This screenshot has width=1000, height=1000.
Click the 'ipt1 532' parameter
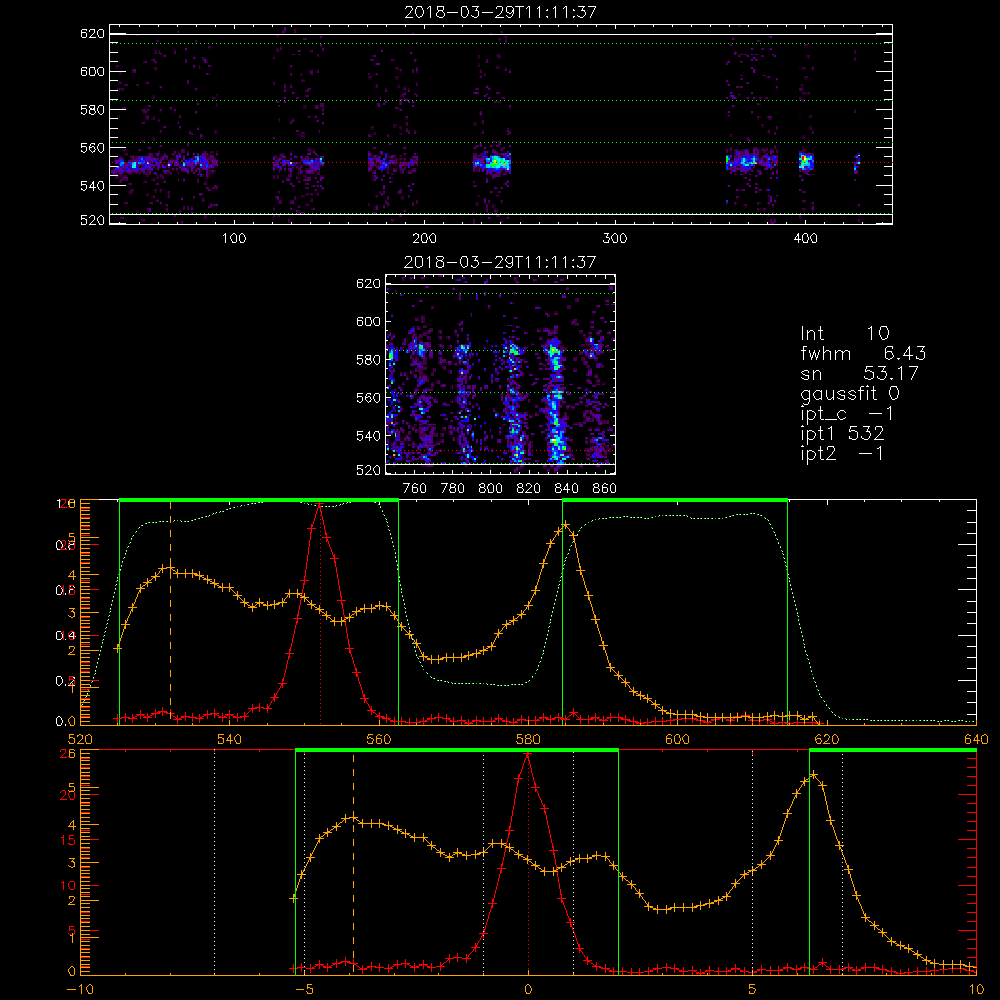842,434
